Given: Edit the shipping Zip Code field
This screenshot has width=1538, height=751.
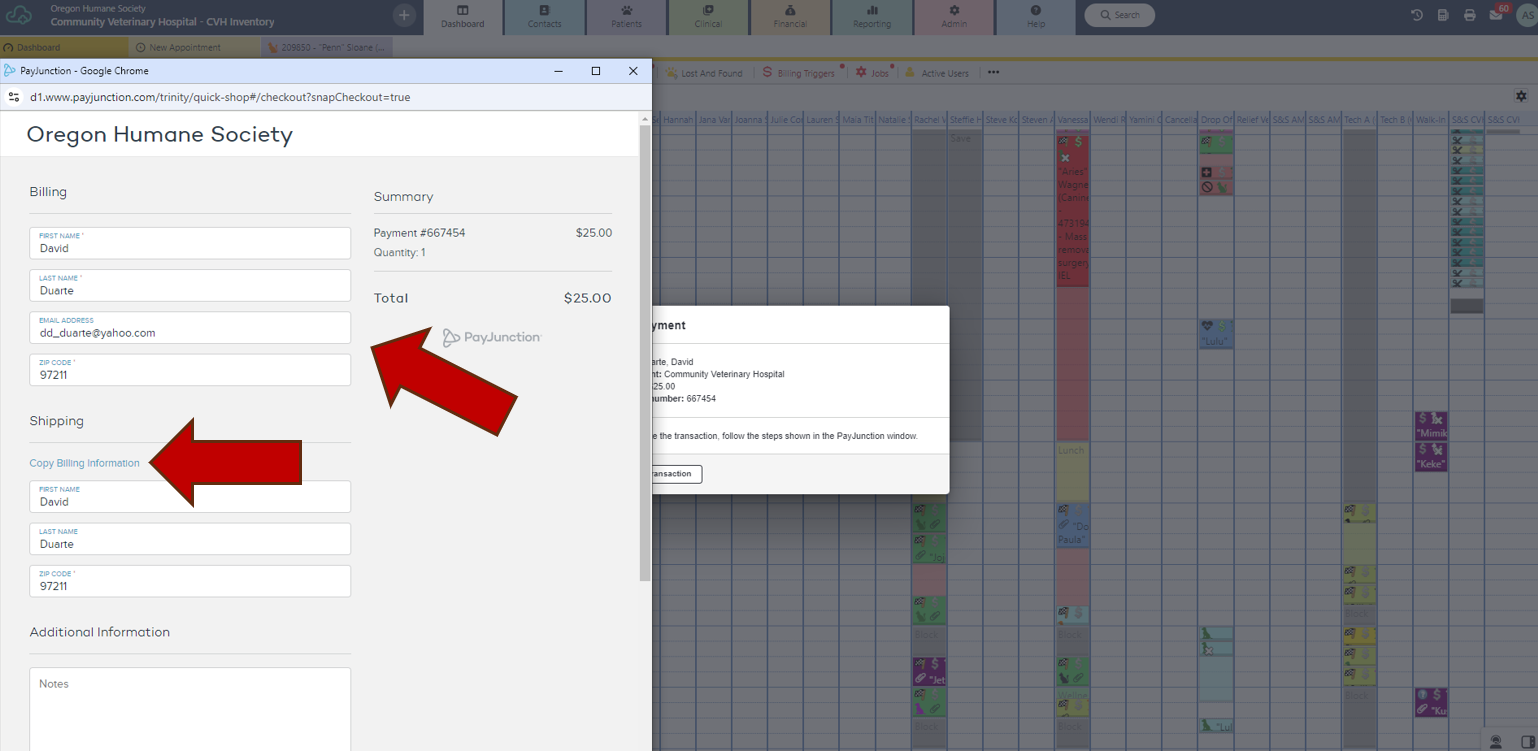Looking at the screenshot, I should [x=190, y=581].
